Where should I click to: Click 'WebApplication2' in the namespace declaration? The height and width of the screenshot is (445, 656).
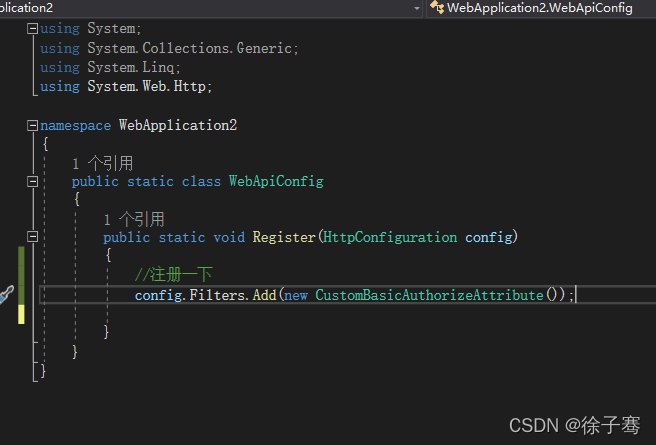click(178, 125)
